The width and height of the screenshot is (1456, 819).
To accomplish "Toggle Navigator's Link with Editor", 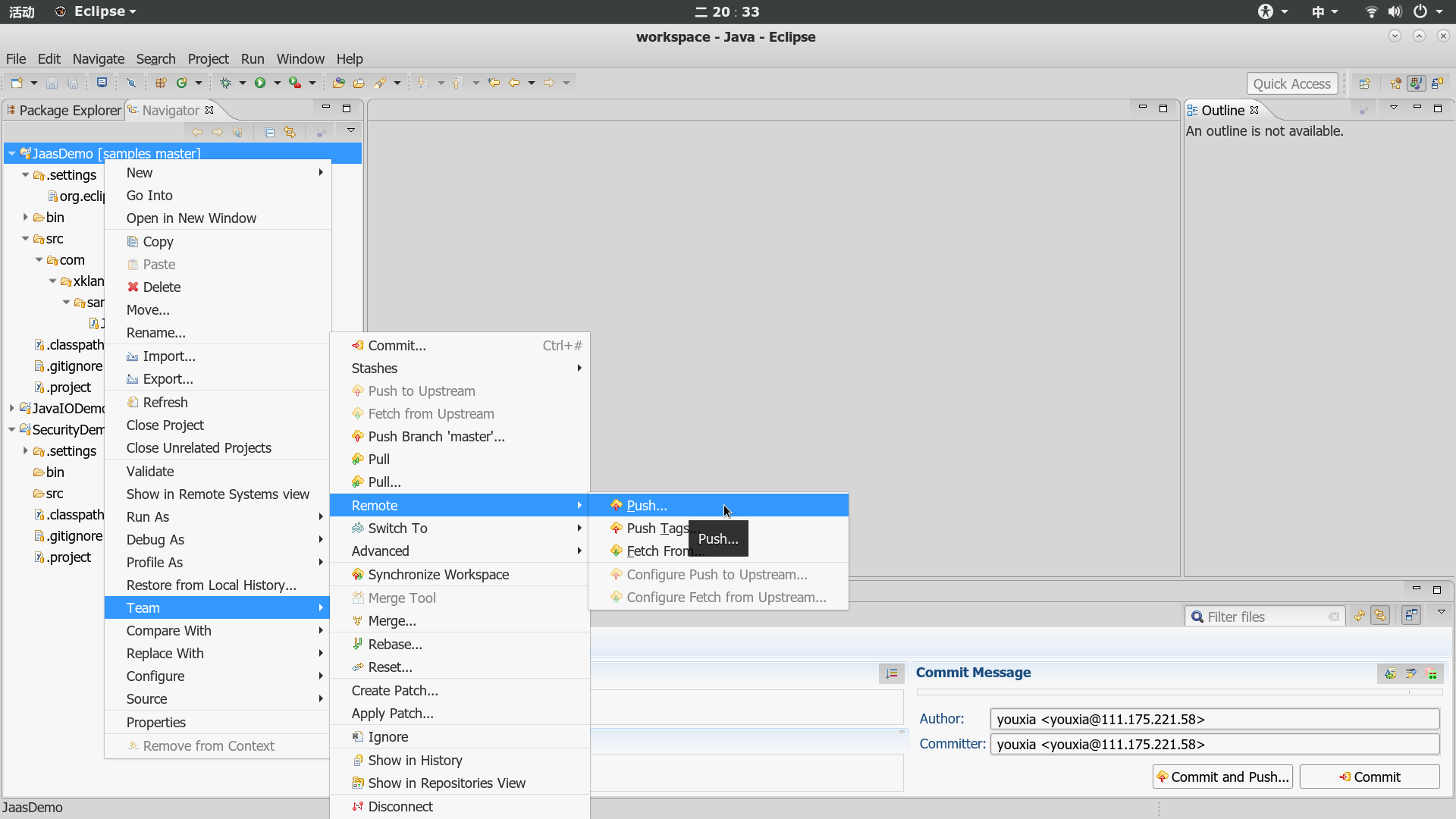I will coord(290,132).
